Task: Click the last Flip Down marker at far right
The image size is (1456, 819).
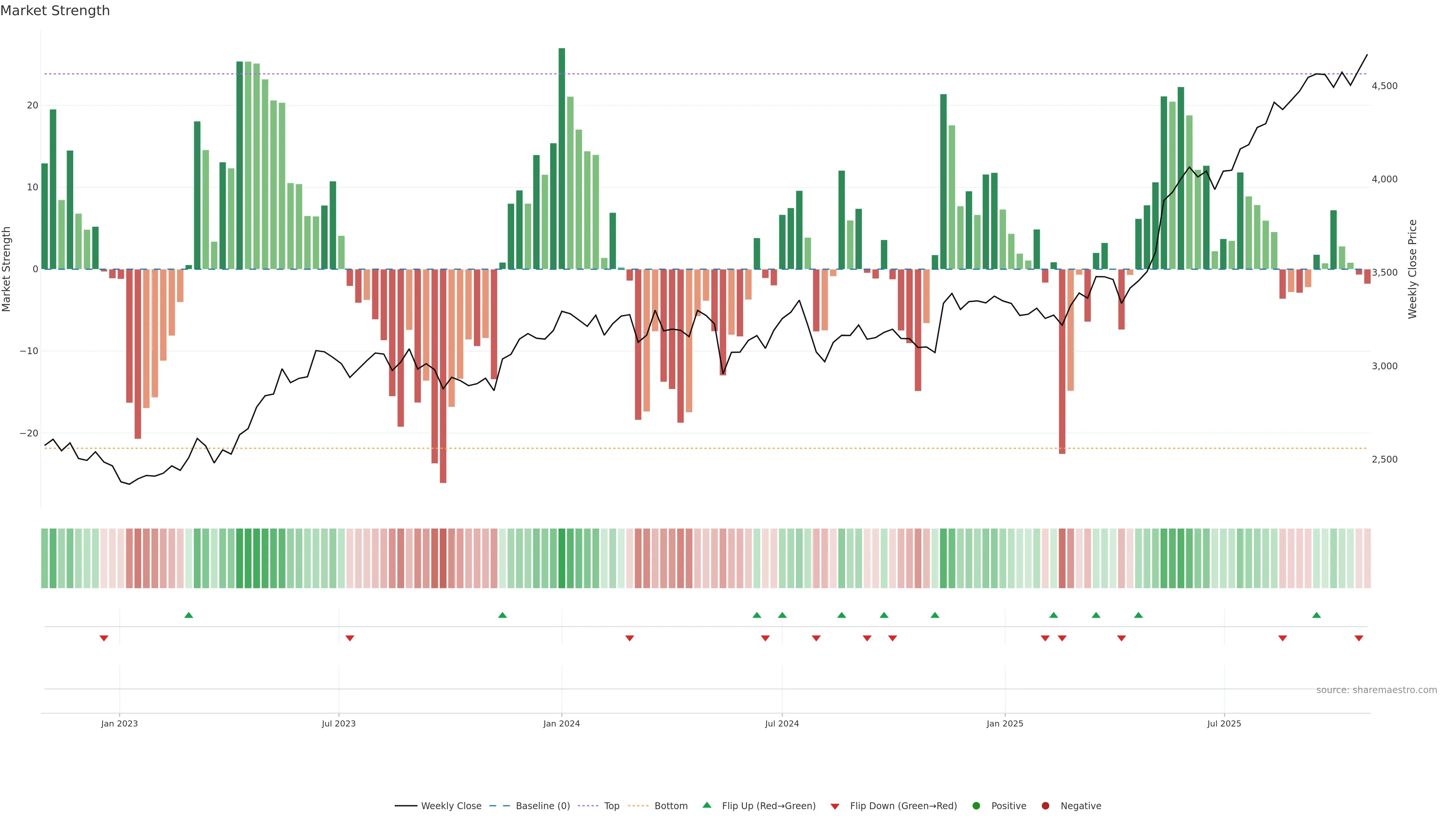Action: (1359, 638)
